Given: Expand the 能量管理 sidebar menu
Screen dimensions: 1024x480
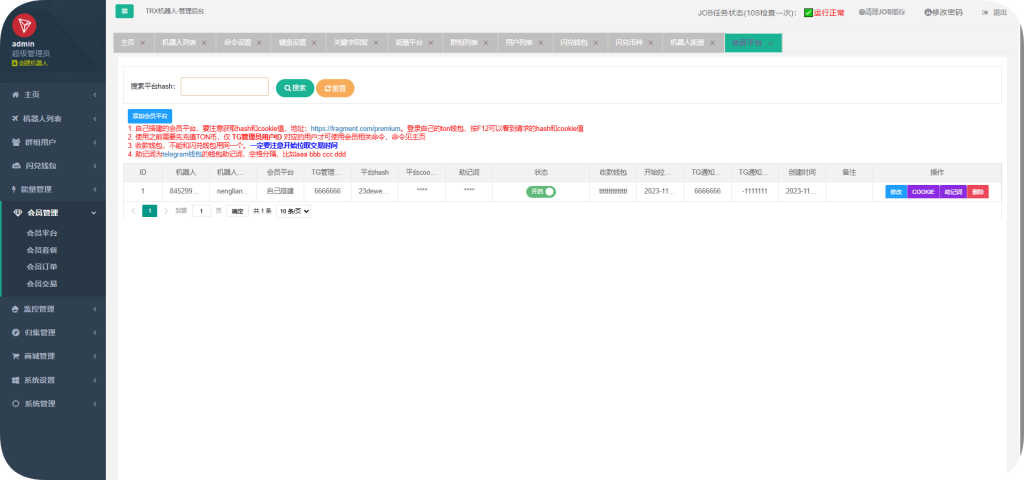Looking at the screenshot, I should pos(53,189).
